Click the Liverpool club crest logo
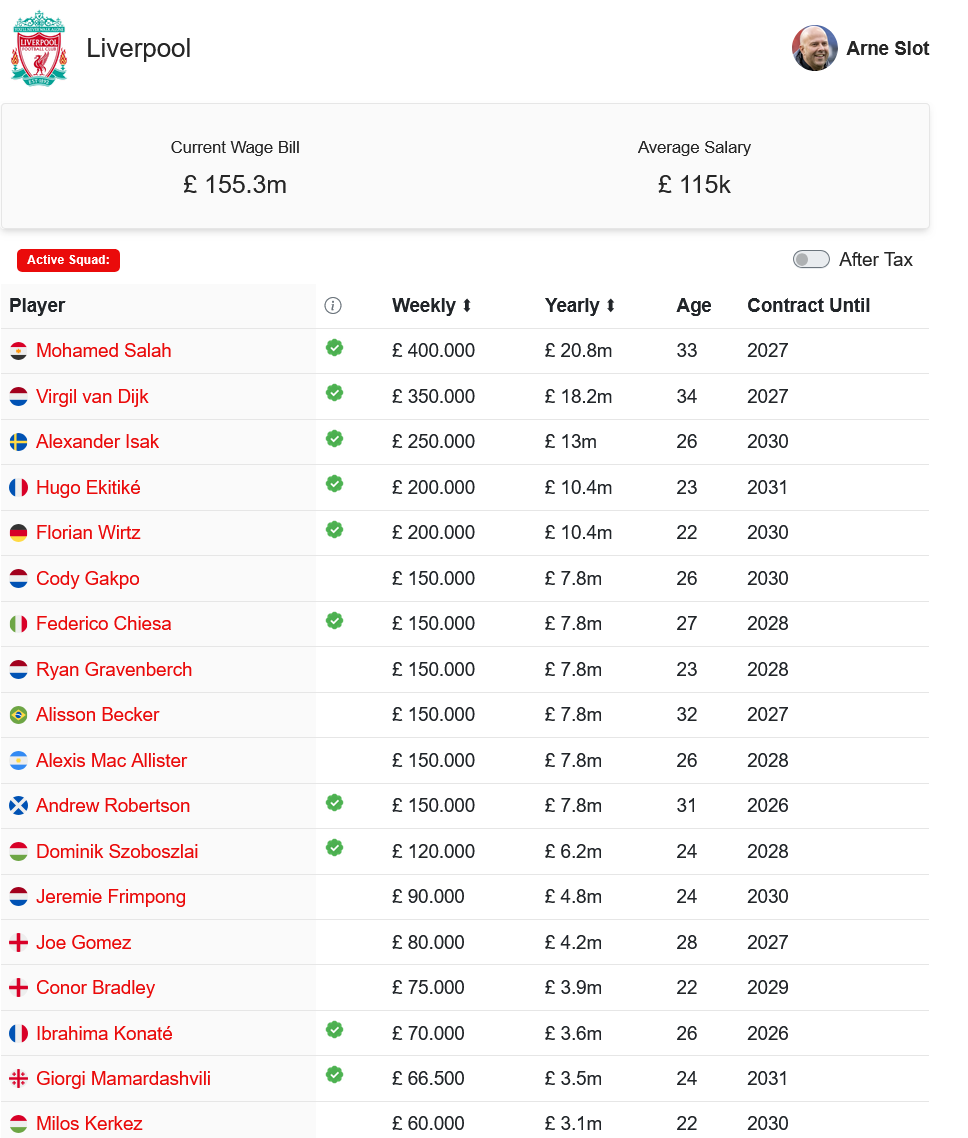 coord(39,49)
